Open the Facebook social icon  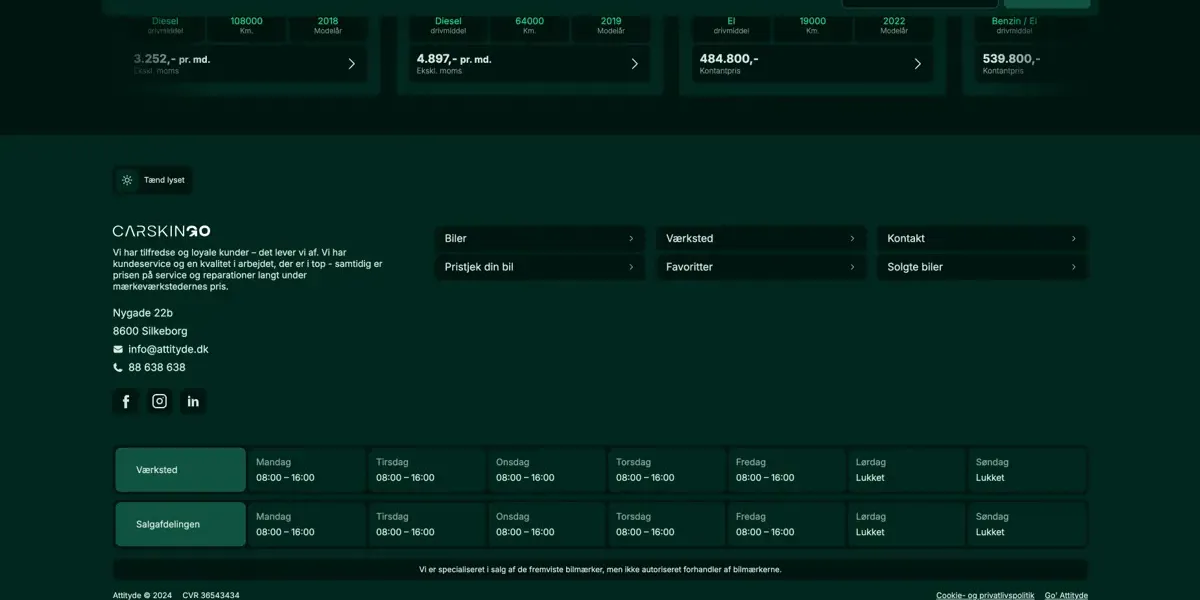[126, 401]
